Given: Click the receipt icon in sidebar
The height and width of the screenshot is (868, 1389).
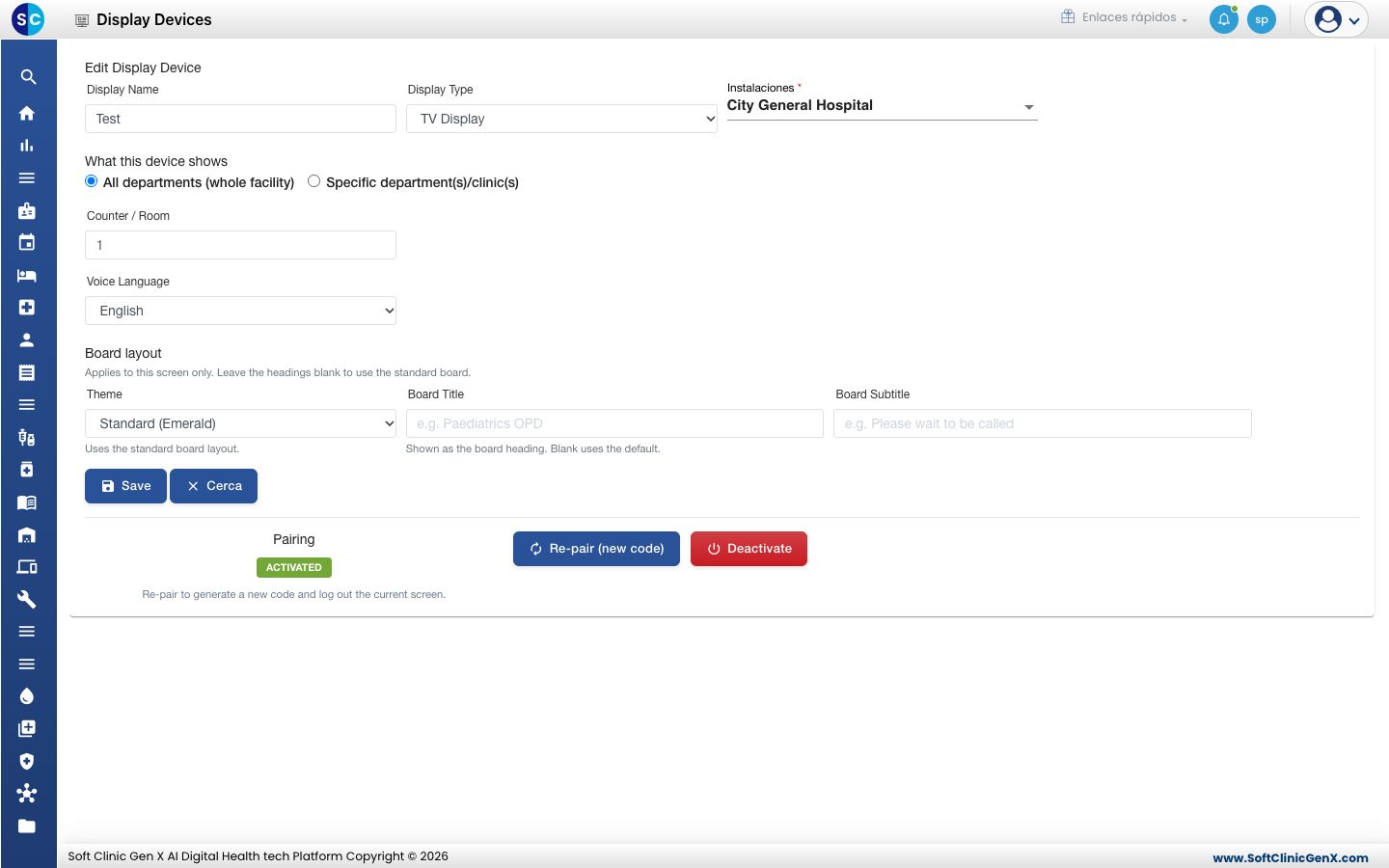Looking at the screenshot, I should pos(27,372).
